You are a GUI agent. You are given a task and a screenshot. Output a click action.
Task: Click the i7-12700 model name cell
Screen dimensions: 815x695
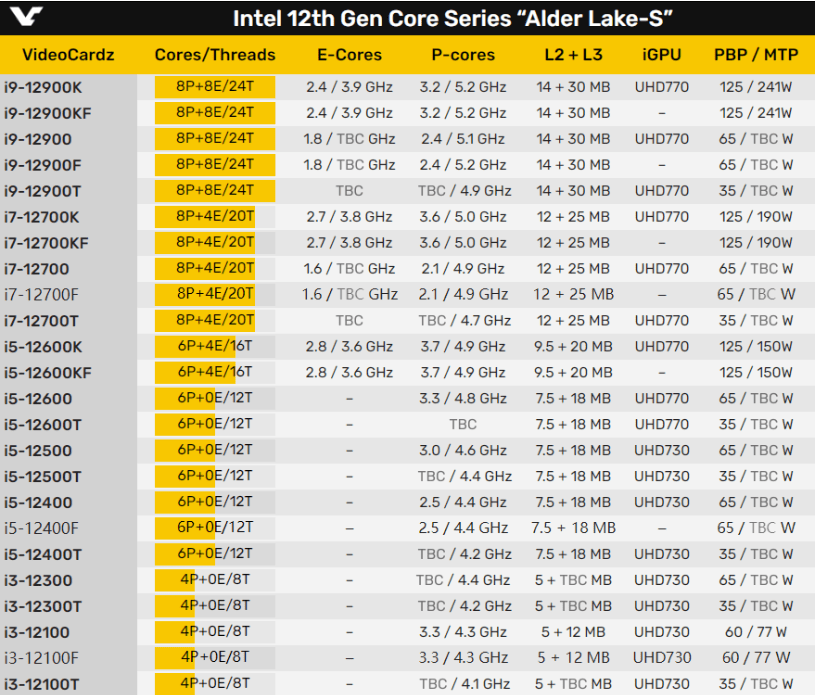point(36,269)
